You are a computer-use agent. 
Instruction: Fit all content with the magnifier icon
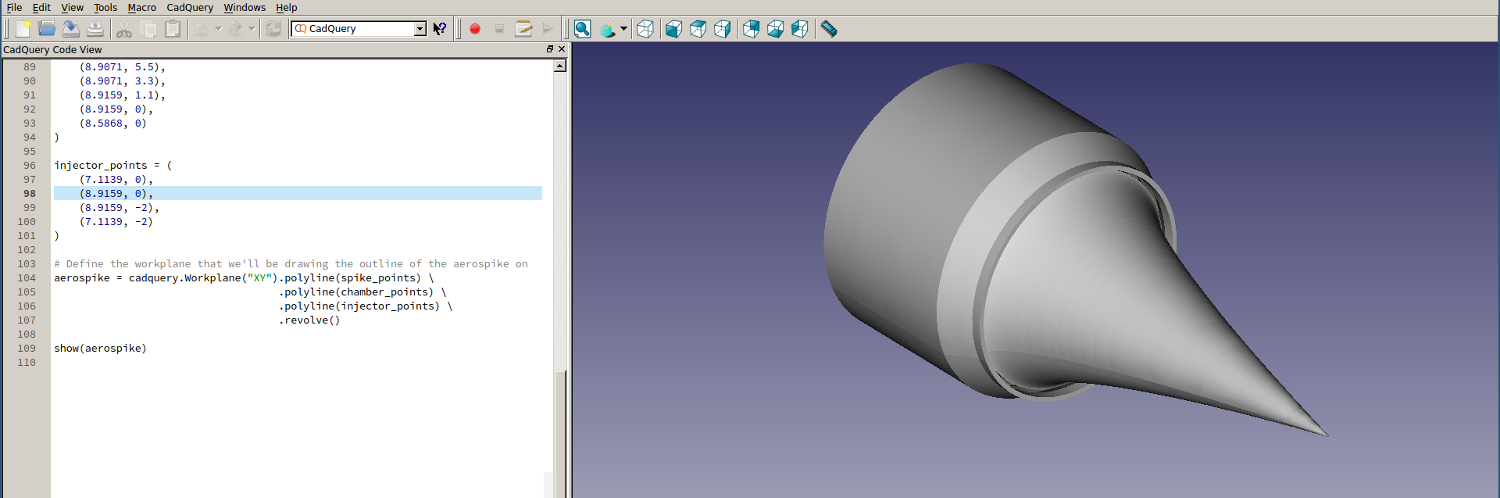coord(582,29)
